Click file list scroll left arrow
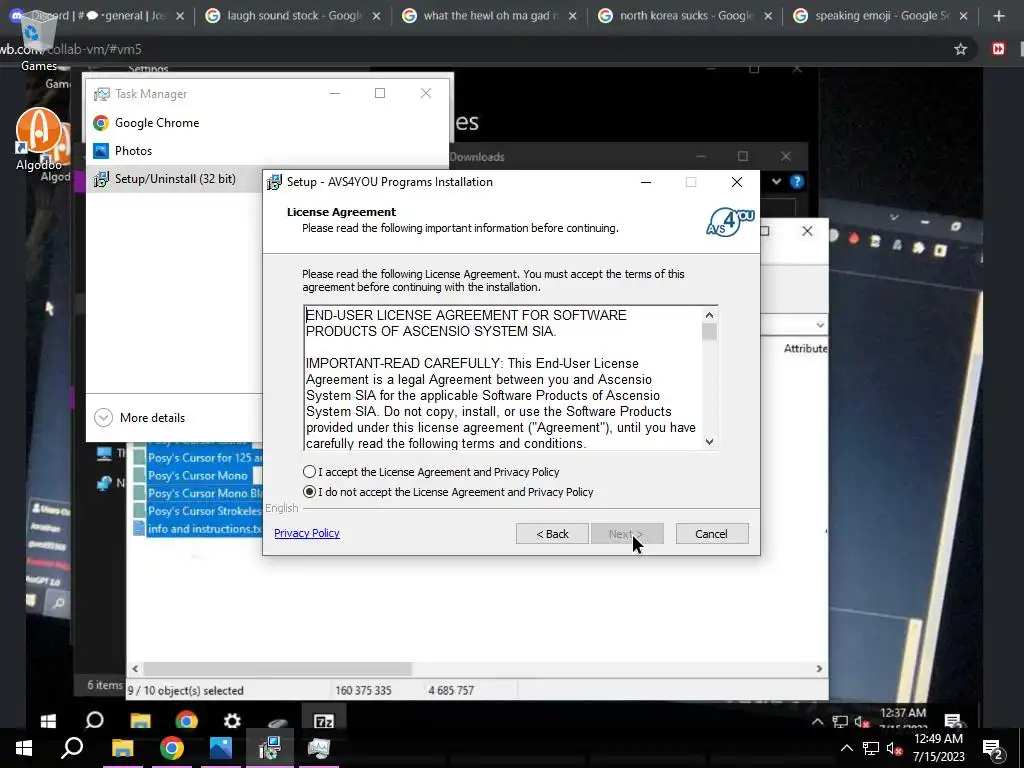1024x768 pixels. pos(135,669)
